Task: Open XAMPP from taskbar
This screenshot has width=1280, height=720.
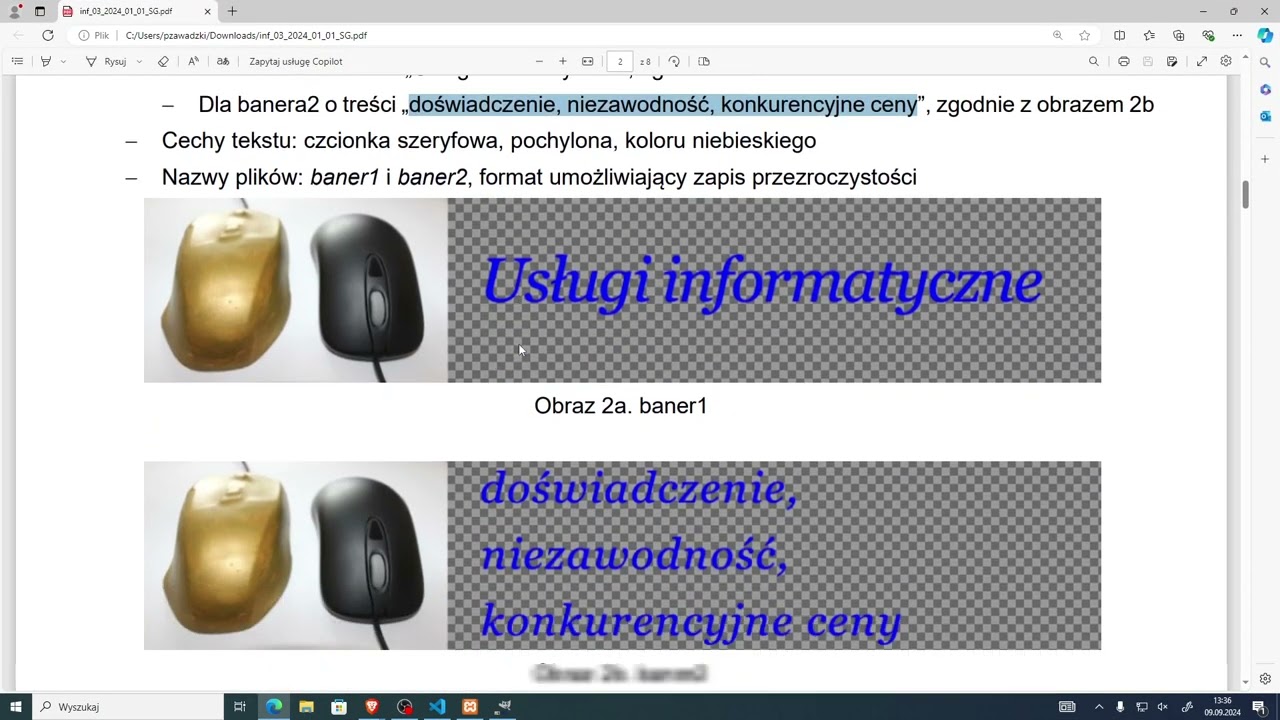Action: [x=470, y=707]
